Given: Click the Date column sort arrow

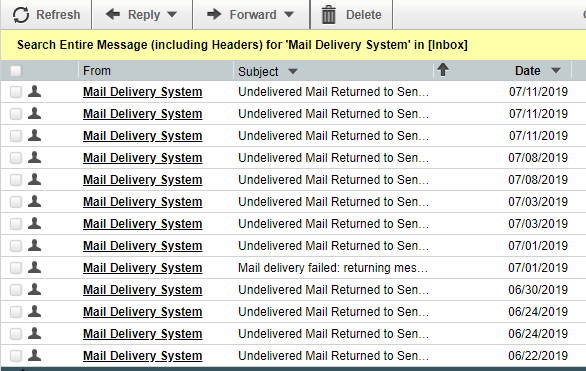Looking at the screenshot, I should click(x=556, y=71).
